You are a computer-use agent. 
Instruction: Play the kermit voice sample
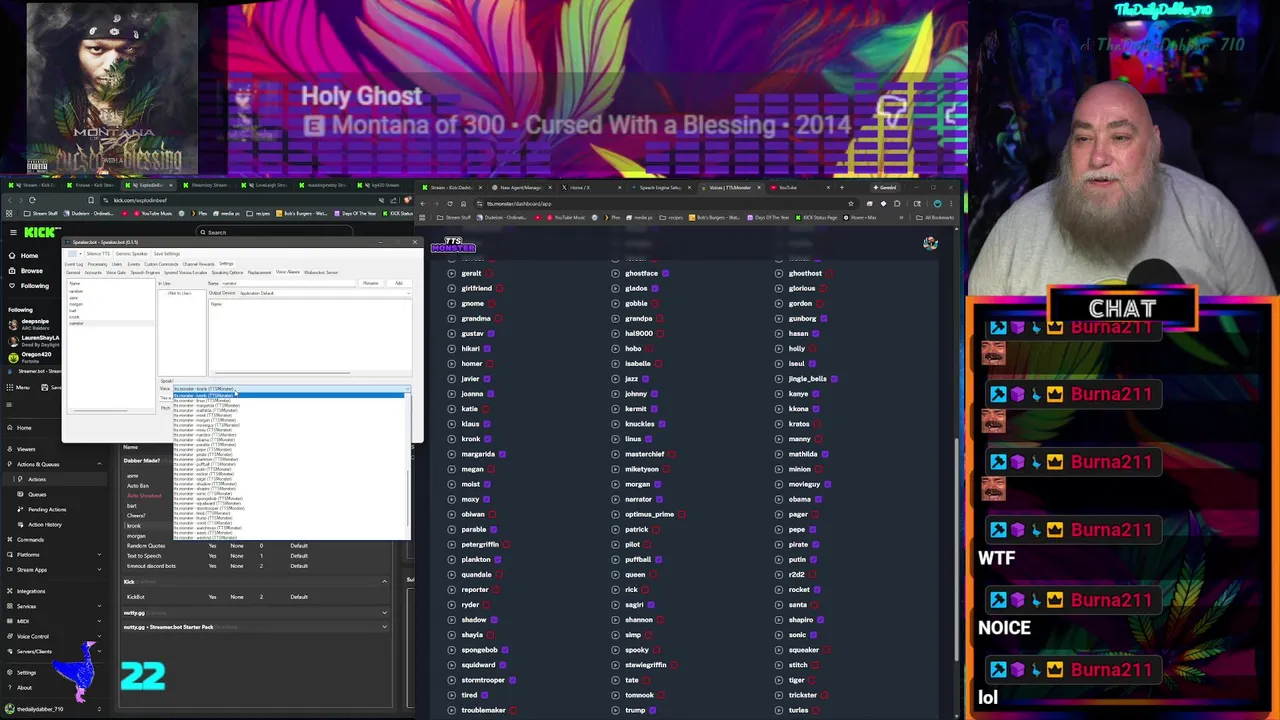pos(614,409)
